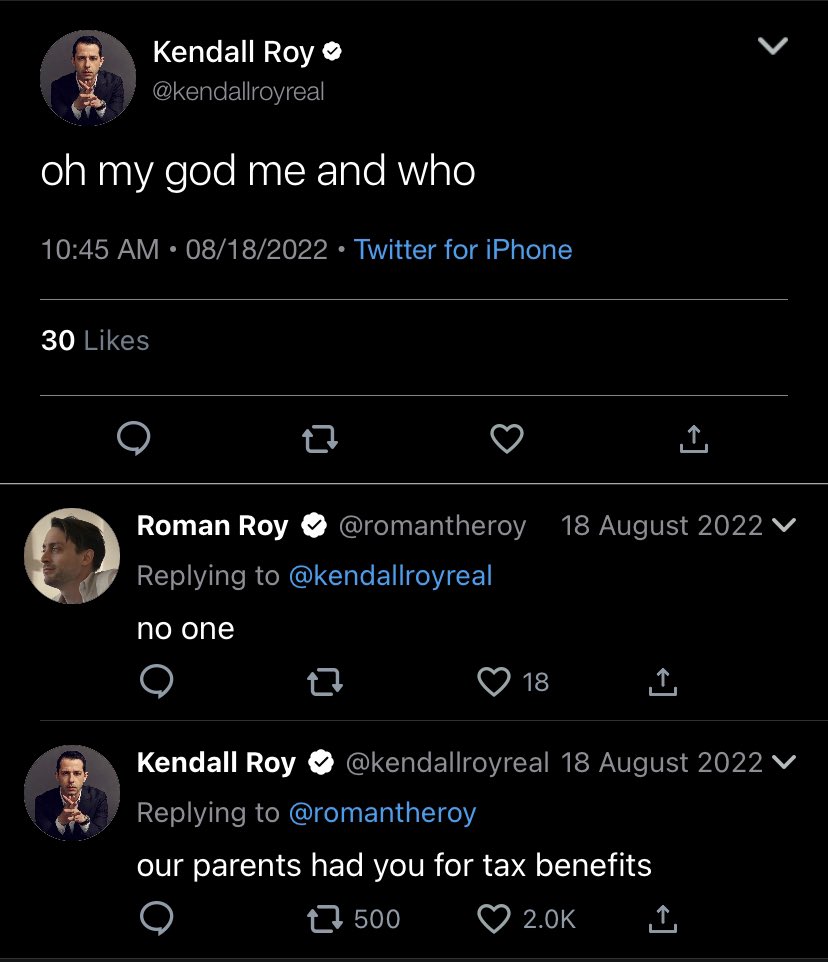Open @kendallroyreal mention in Roman's reply
Image resolution: width=828 pixels, height=962 pixels.
click(390, 575)
